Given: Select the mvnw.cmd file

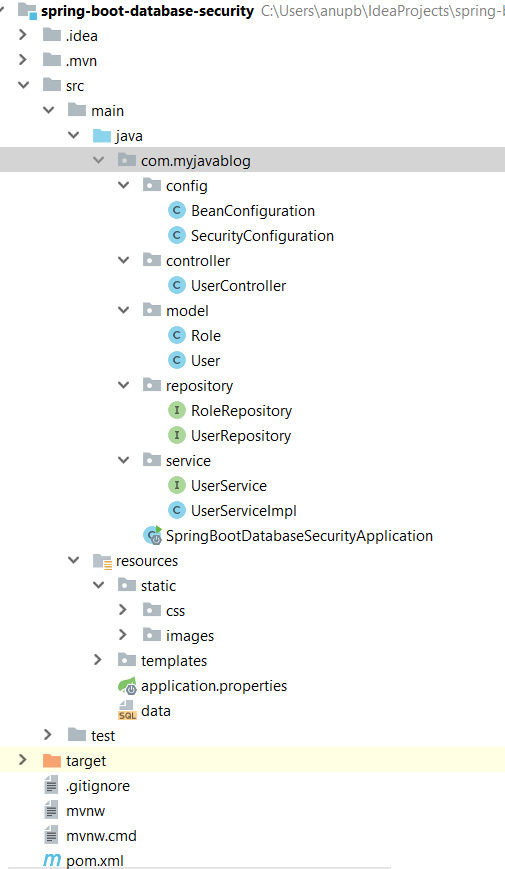Looking at the screenshot, I should click(101, 836).
